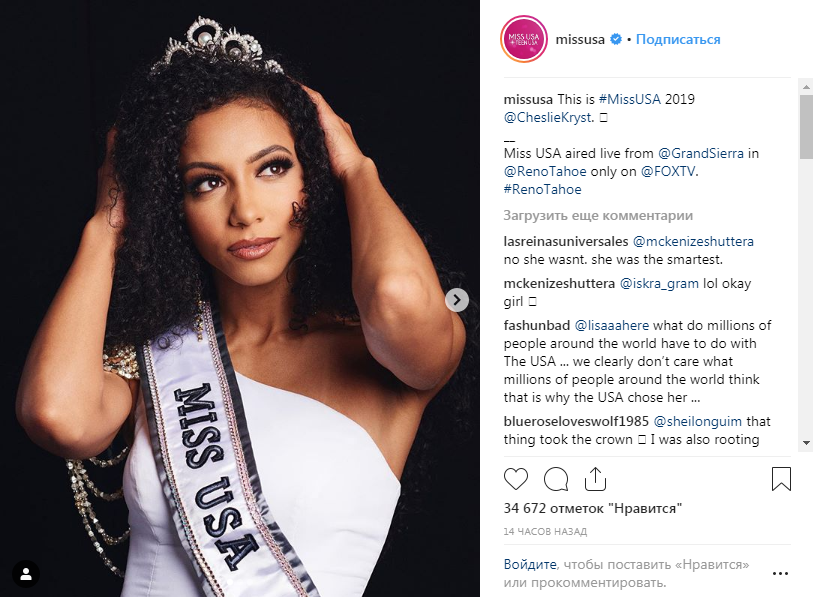Open the three-dot options menu
813x597 pixels.
(x=780, y=573)
